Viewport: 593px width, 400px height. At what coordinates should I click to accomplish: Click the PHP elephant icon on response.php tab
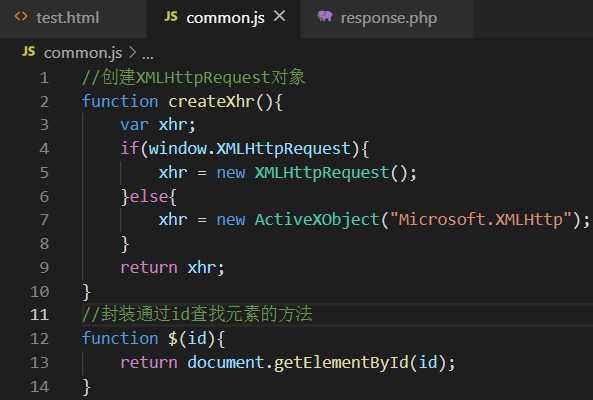[325, 16]
